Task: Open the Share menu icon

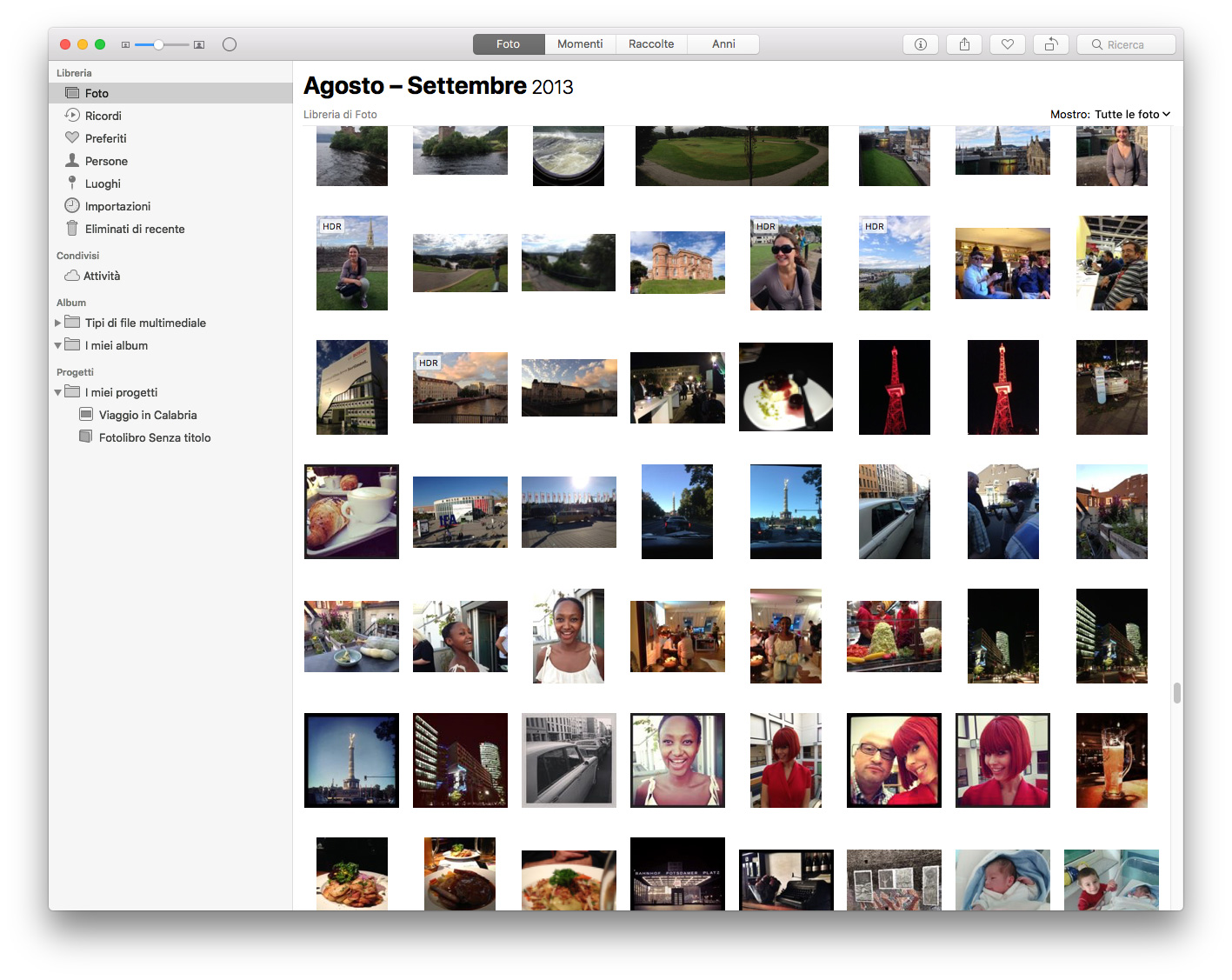Action: (x=964, y=44)
